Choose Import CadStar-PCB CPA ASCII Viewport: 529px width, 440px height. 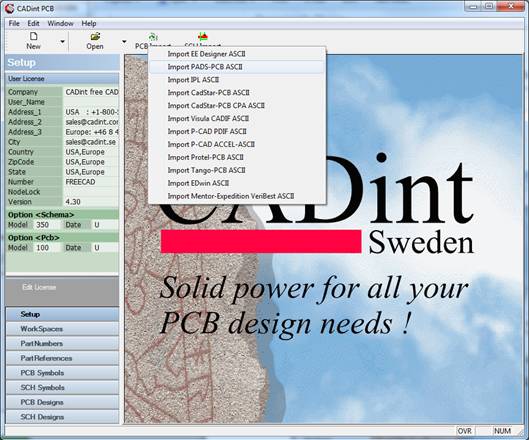pyautogui.click(x=237, y=106)
